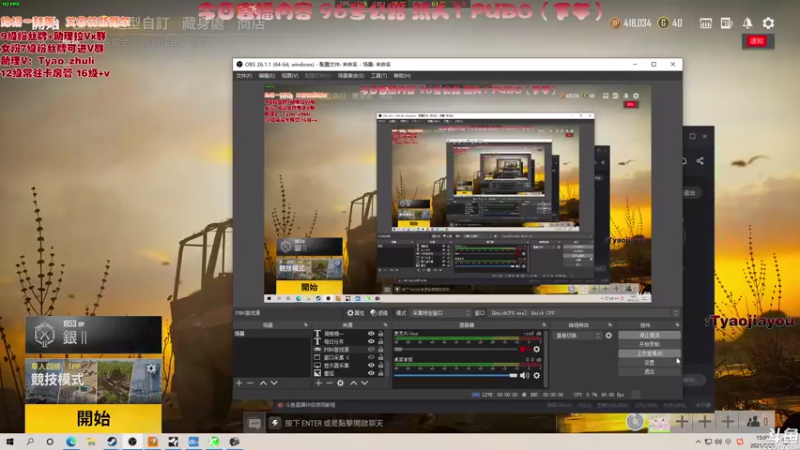Pop out the audio mixer dock panel
This screenshot has height=450, width=800.
tap(544, 325)
